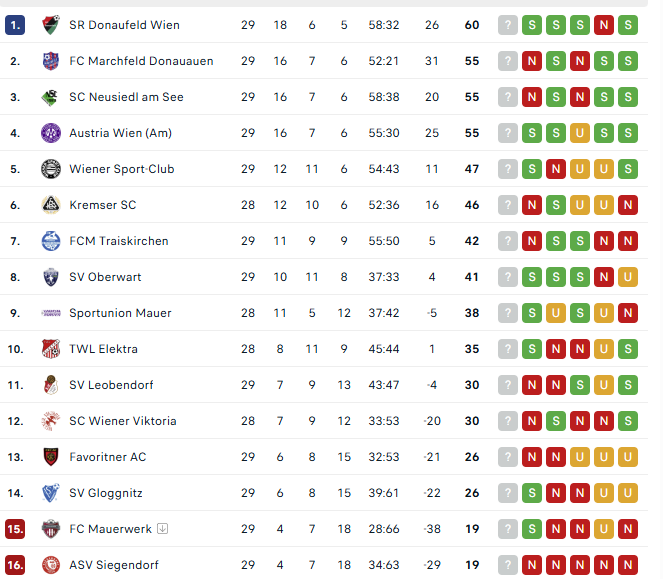The image size is (663, 579).
Task: Open TWL Elektra team link
Action: click(x=103, y=349)
